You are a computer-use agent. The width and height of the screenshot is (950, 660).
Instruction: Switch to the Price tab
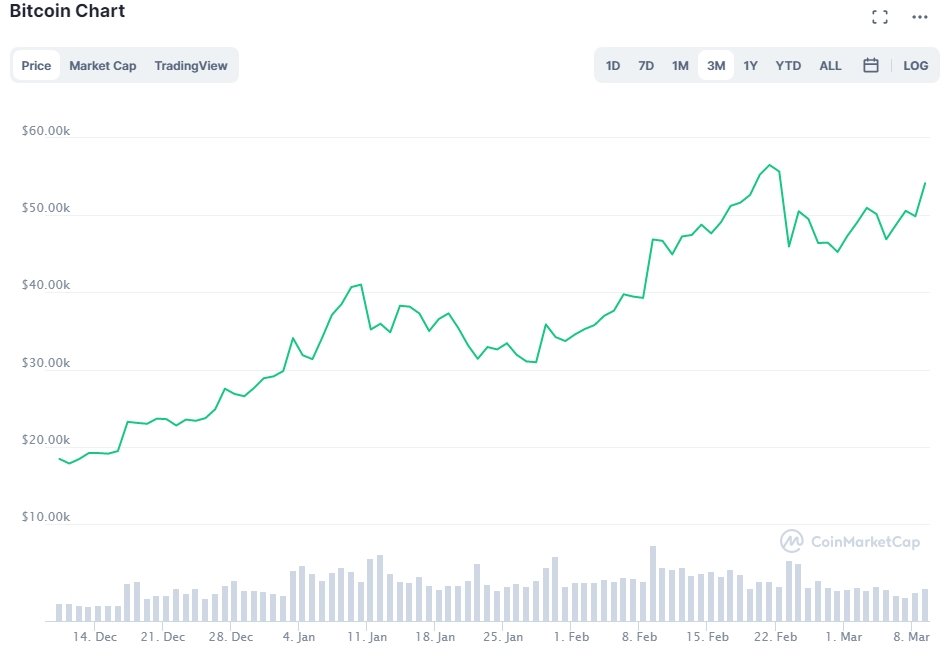point(36,66)
